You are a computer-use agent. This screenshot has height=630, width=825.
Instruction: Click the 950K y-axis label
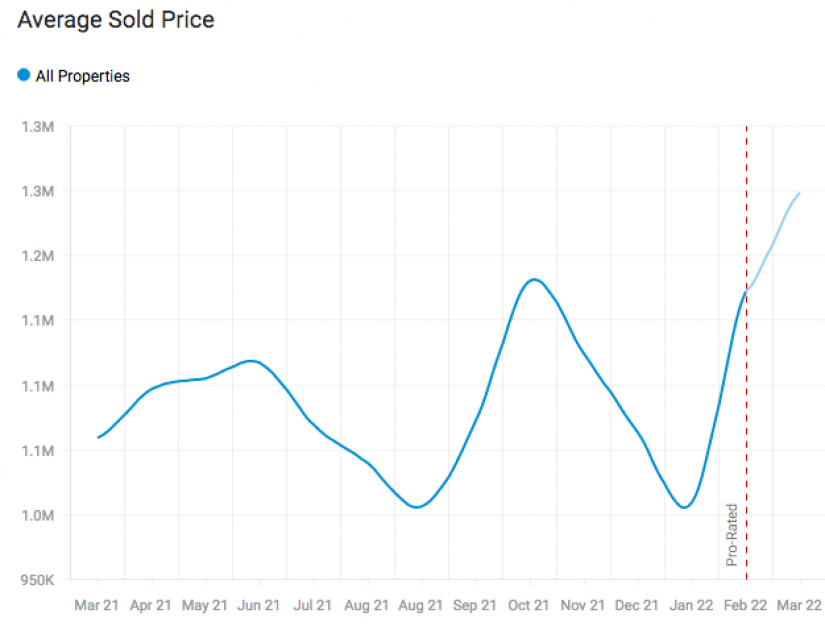[37, 580]
